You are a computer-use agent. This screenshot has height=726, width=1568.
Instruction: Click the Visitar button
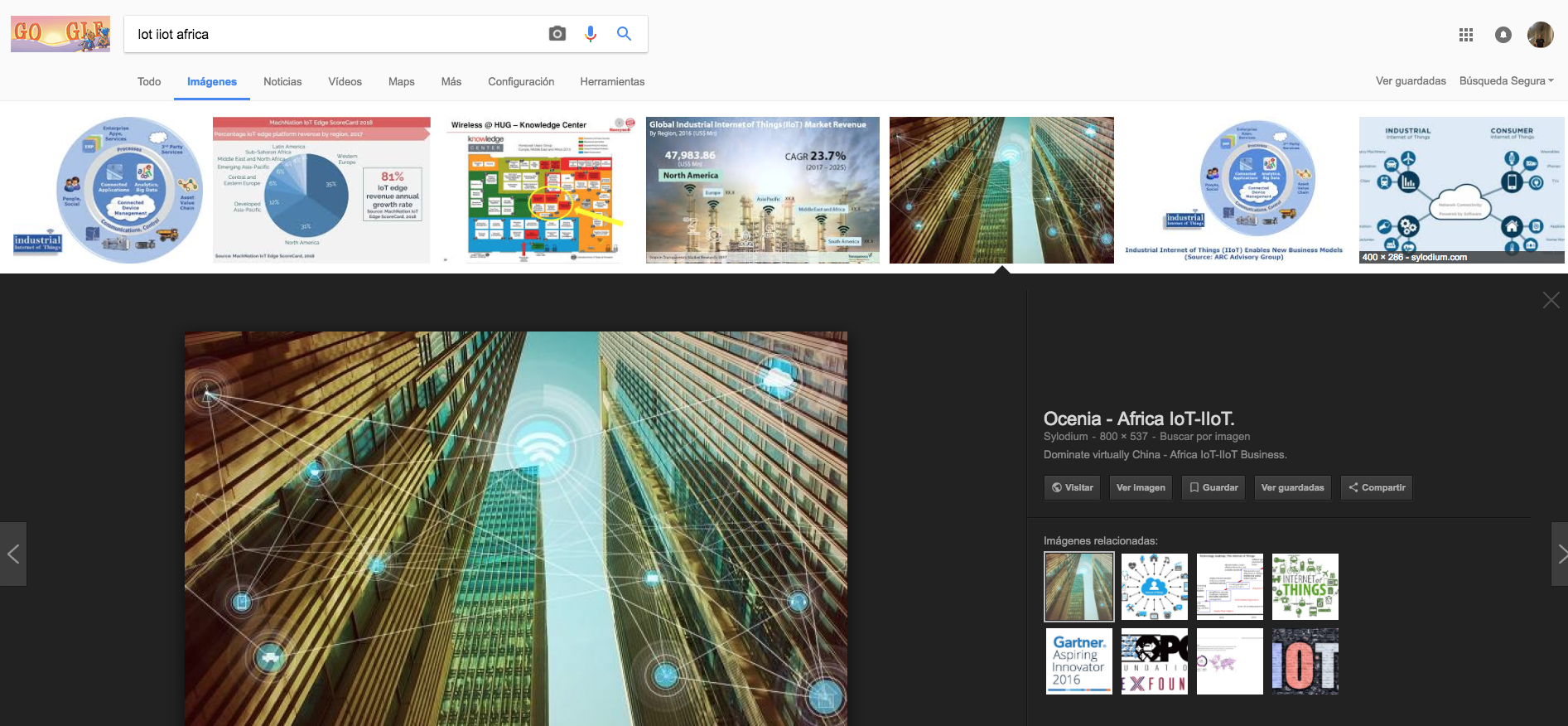[x=1072, y=487]
